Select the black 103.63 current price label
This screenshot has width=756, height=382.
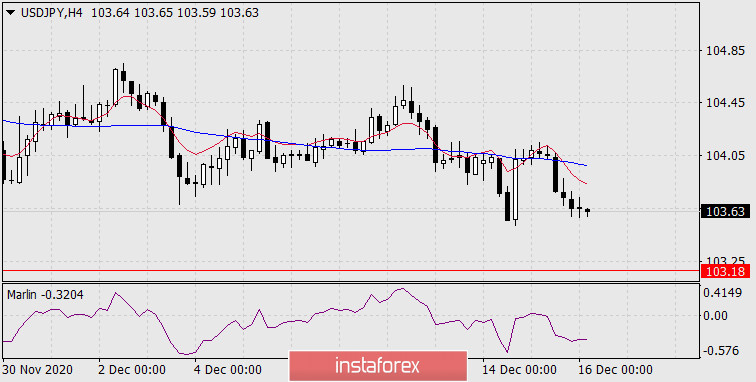725,211
